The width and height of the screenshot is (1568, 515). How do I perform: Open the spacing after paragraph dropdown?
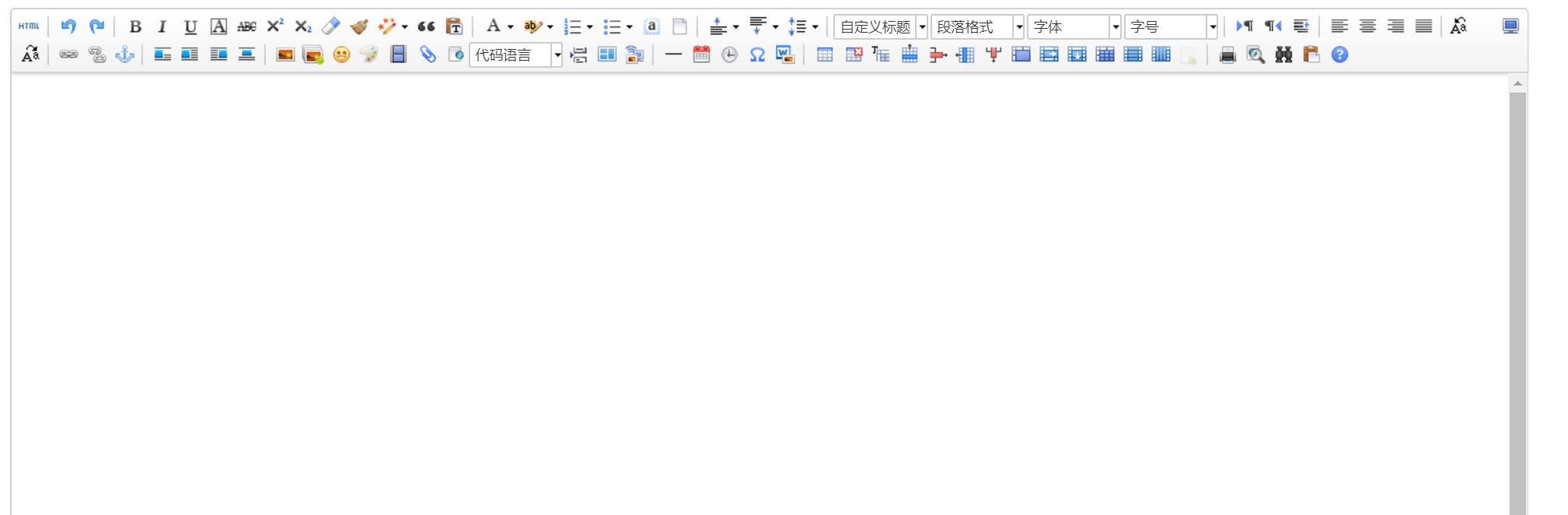click(x=775, y=27)
